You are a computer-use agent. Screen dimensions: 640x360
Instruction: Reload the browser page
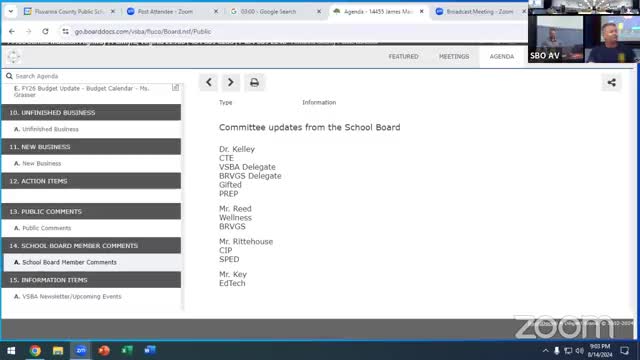[45, 31]
